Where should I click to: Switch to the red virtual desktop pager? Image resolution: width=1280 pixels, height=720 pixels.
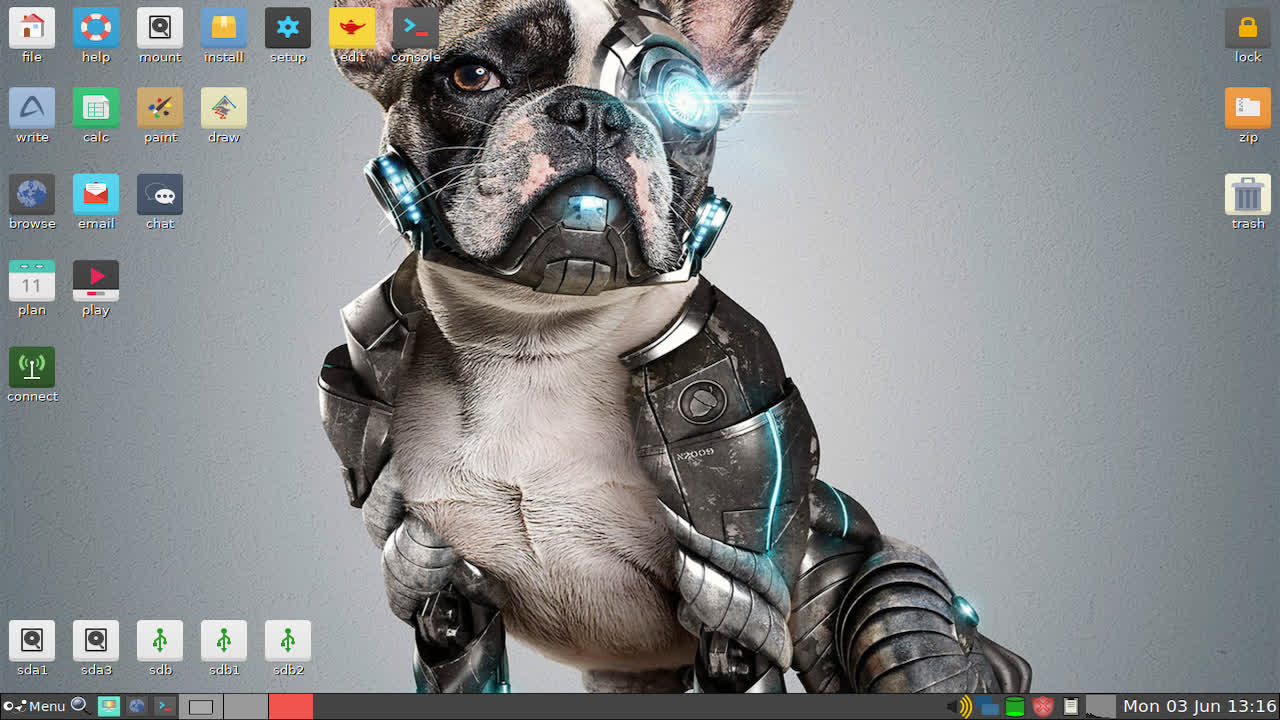point(291,706)
